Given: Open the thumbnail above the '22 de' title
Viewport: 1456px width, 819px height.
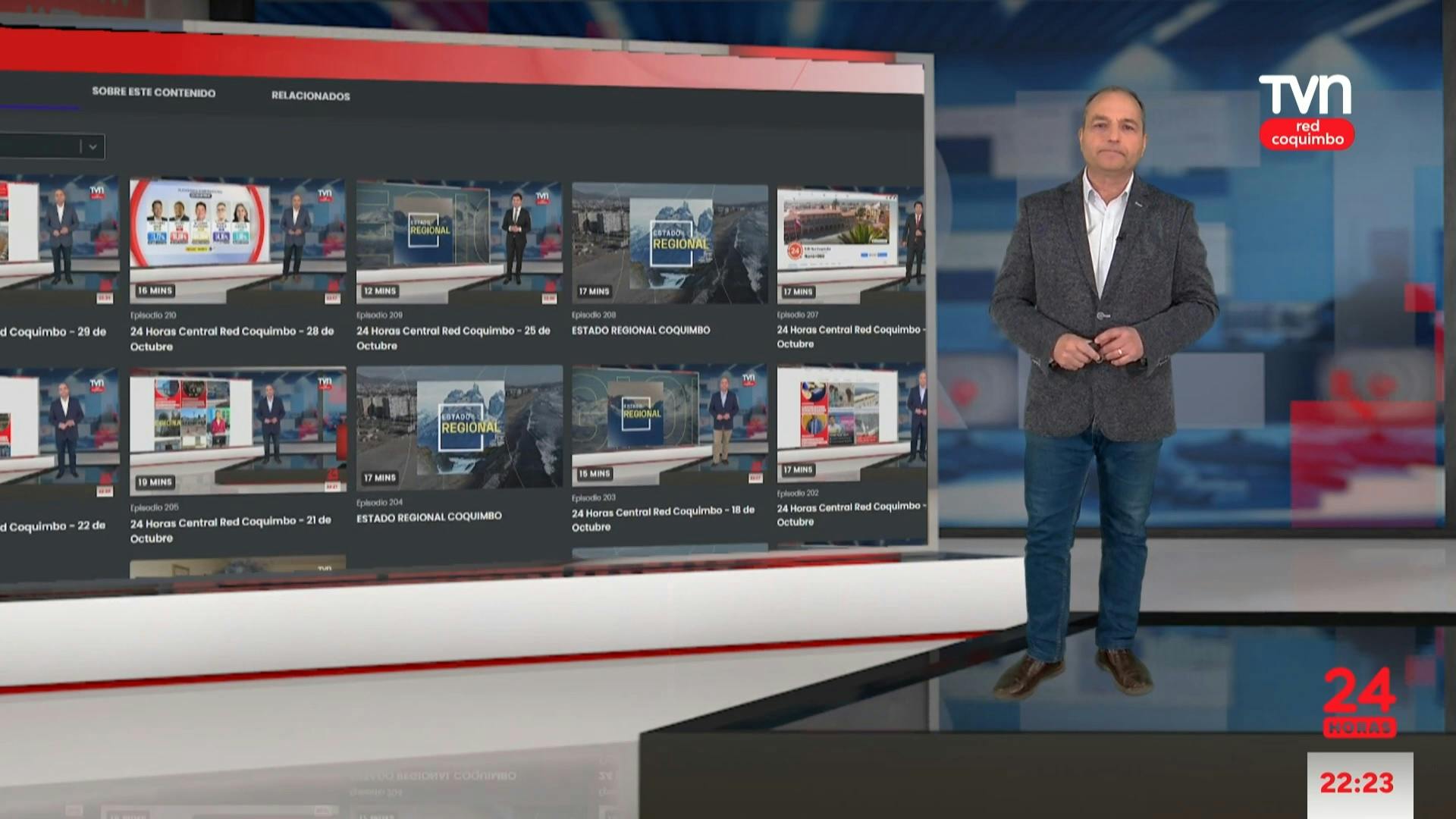Looking at the screenshot, I should pyautogui.click(x=59, y=433).
